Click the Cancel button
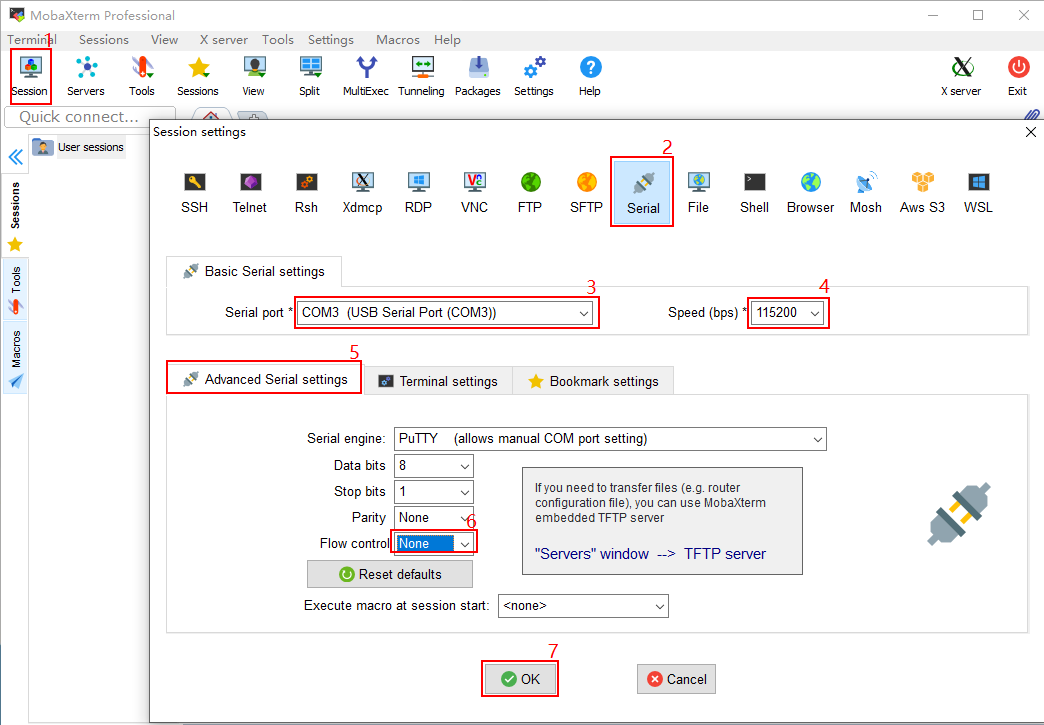This screenshot has height=725, width=1044. coord(676,679)
